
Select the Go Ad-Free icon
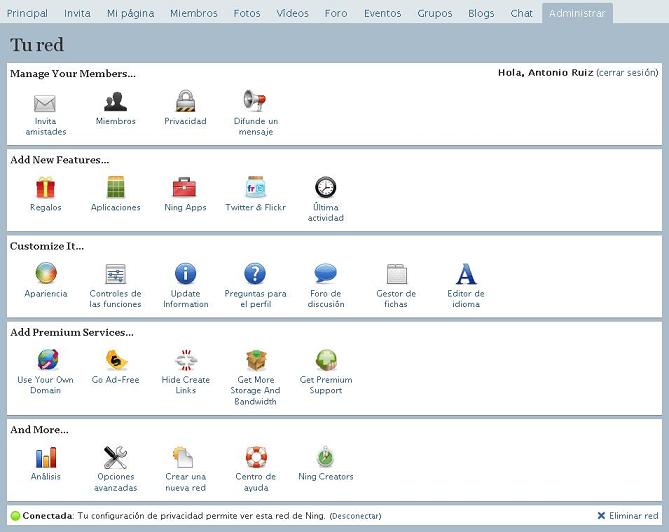[x=115, y=361]
